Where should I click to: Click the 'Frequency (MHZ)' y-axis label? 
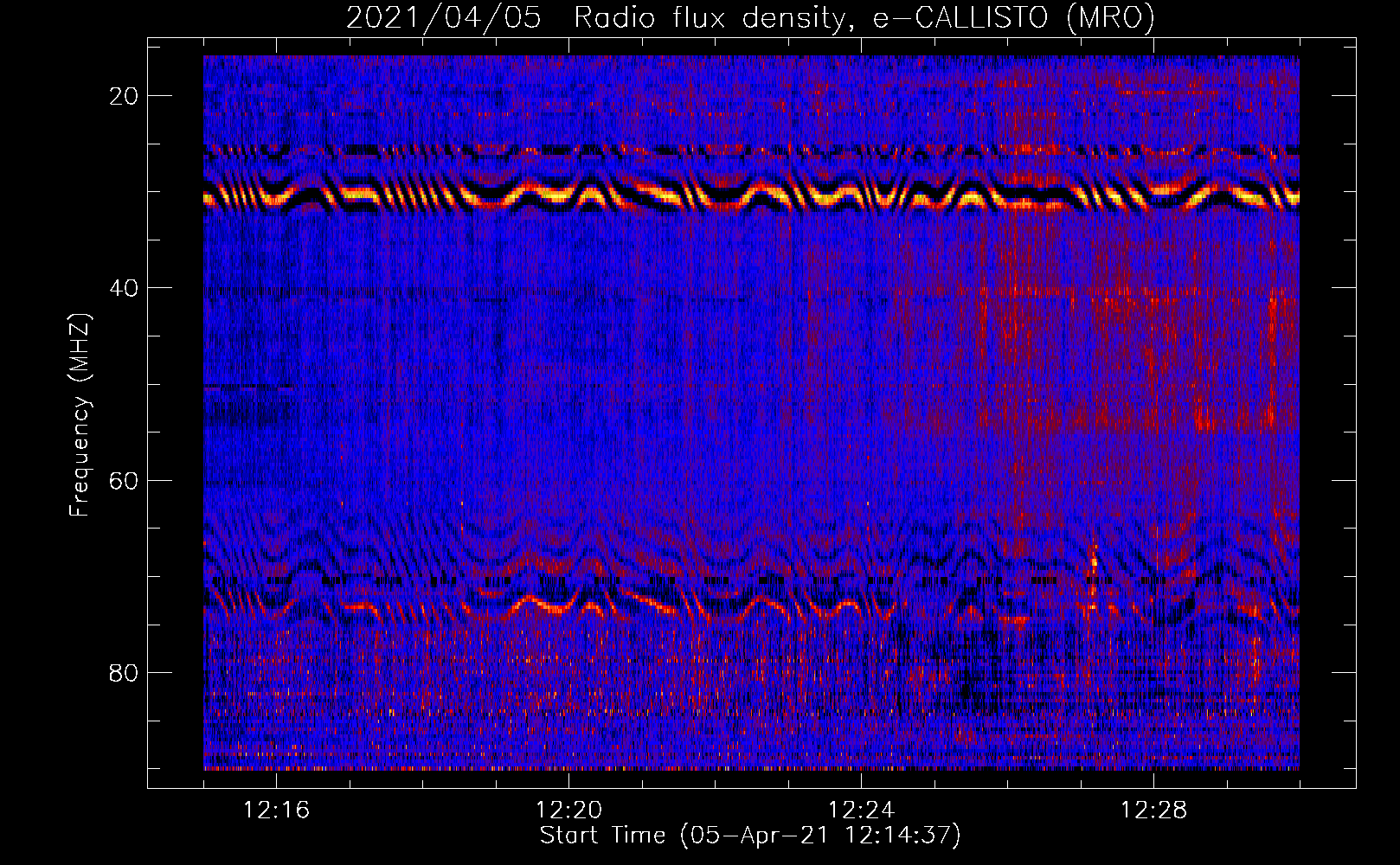80,416
